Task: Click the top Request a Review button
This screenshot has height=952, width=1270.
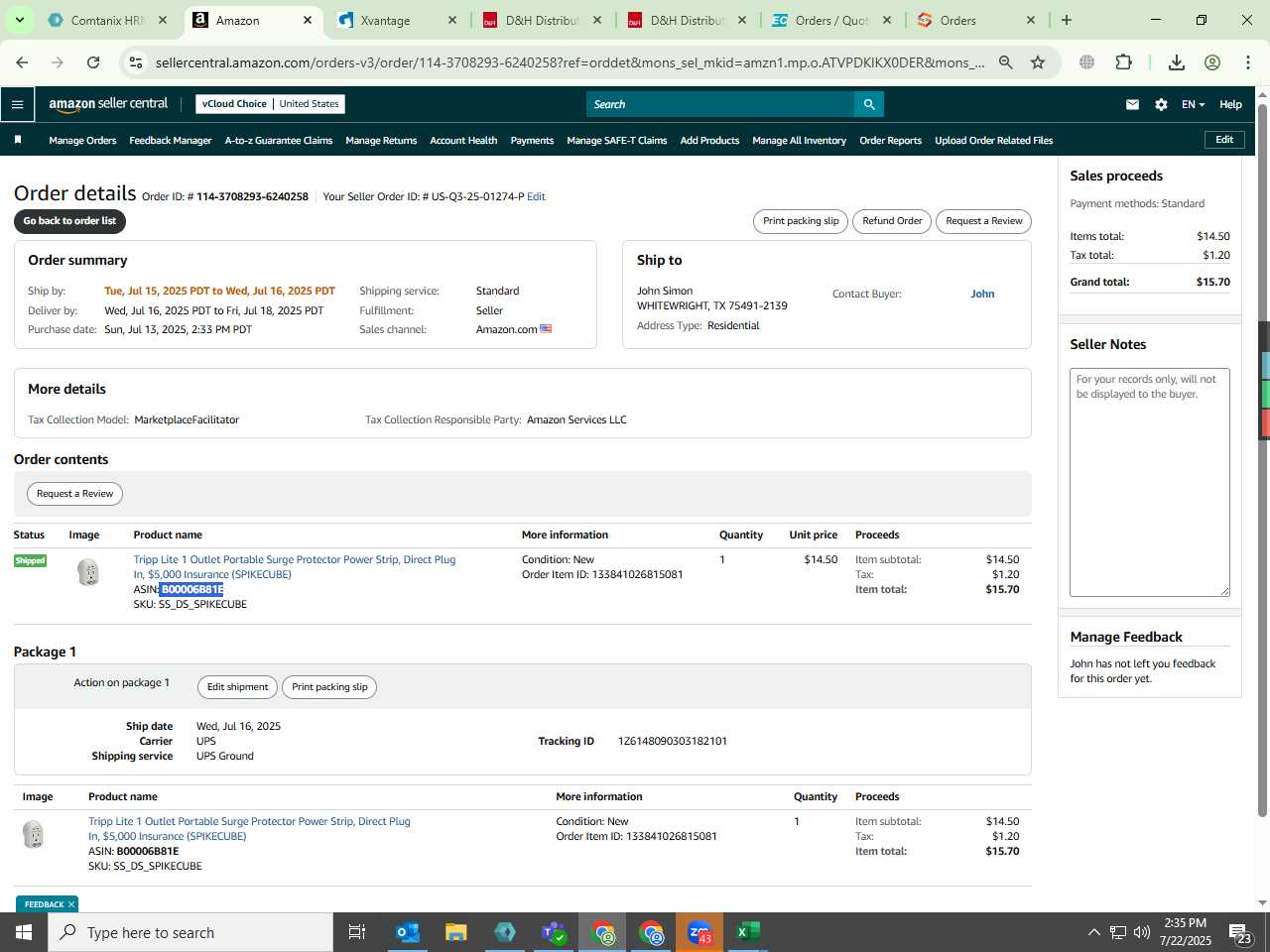Action: [x=983, y=221]
